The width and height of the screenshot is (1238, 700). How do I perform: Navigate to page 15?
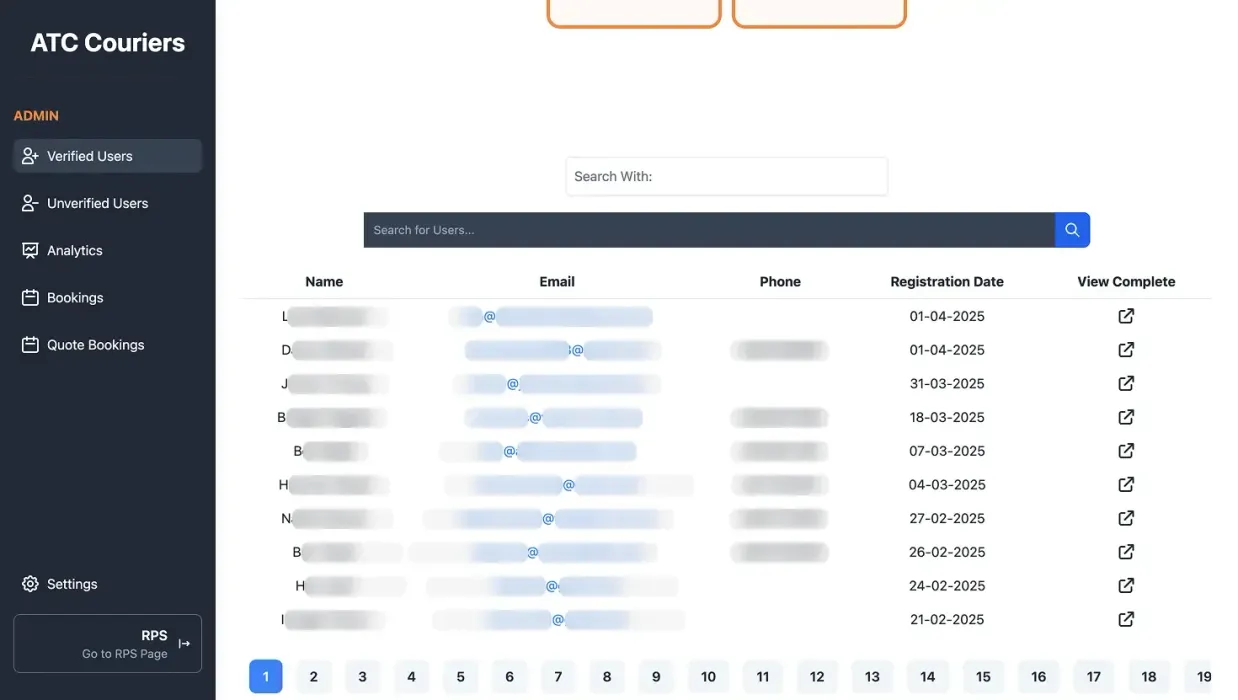(983, 677)
